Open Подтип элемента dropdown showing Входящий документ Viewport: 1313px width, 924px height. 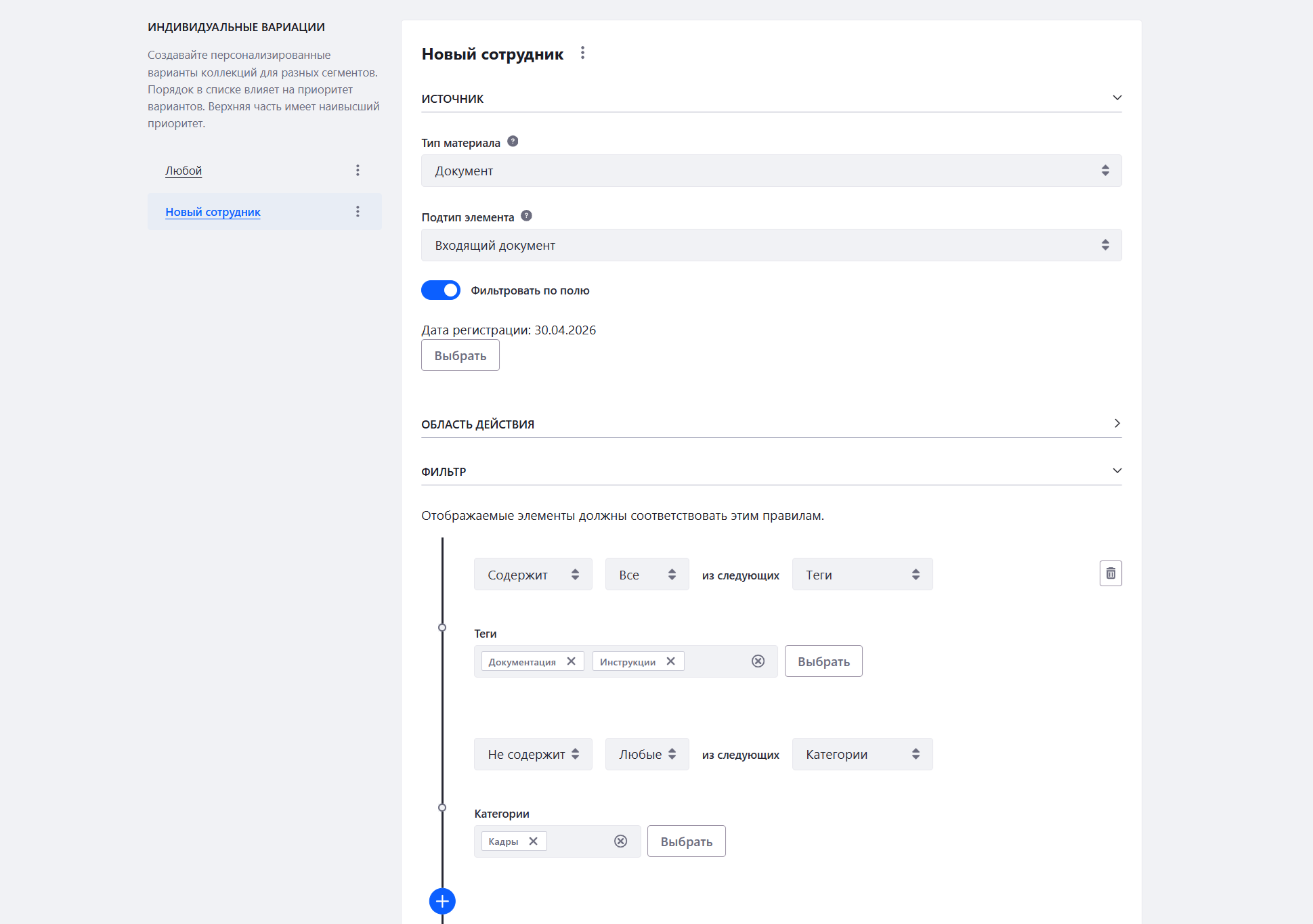[x=771, y=245]
